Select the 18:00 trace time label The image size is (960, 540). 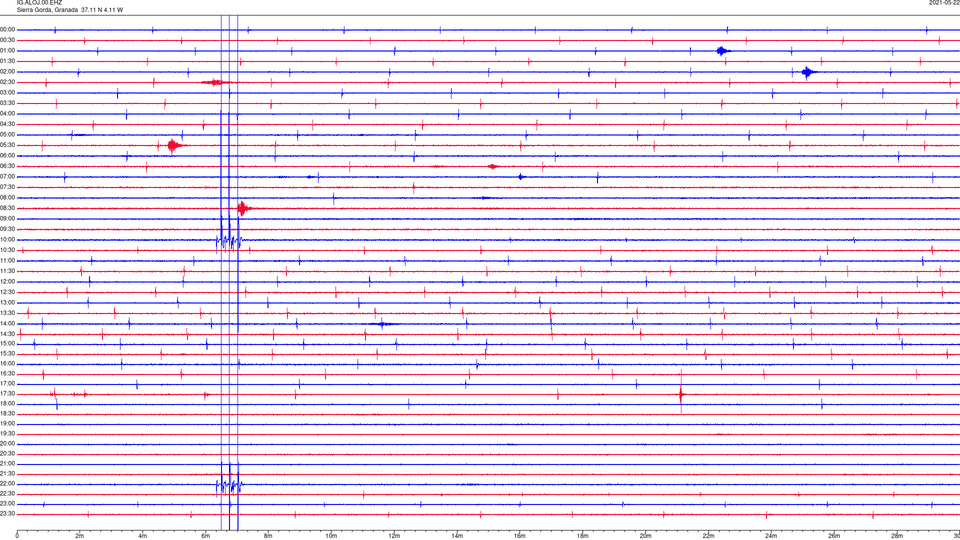click(8, 404)
